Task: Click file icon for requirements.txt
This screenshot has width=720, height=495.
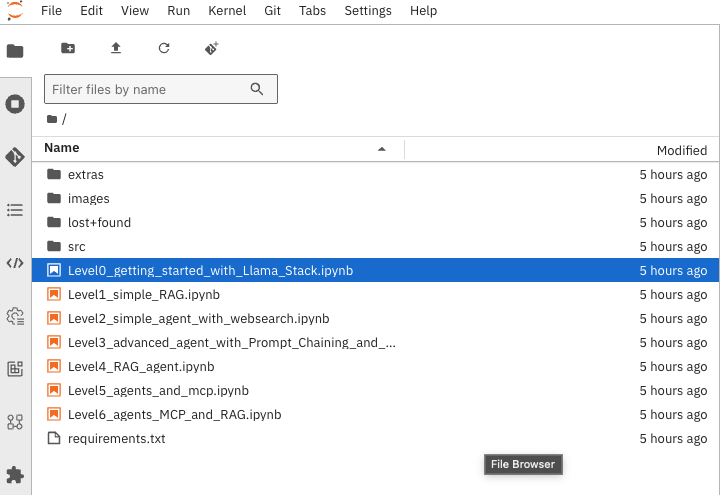Action: 54,439
